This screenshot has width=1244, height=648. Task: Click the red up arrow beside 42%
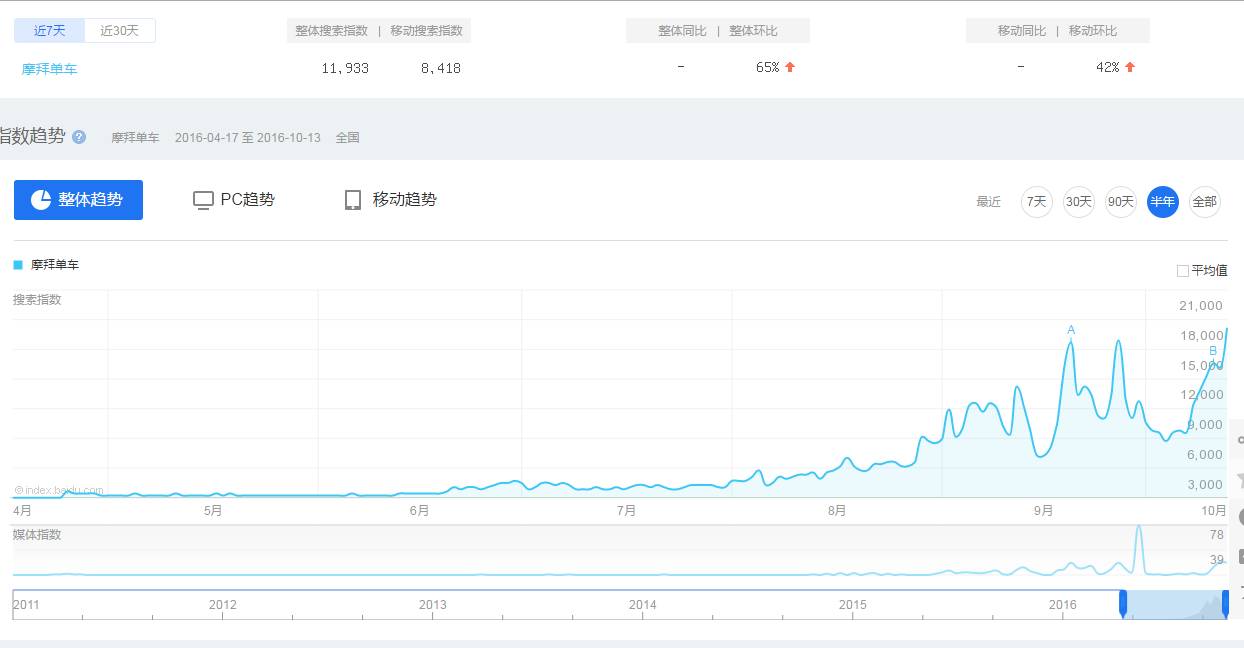coord(1130,67)
